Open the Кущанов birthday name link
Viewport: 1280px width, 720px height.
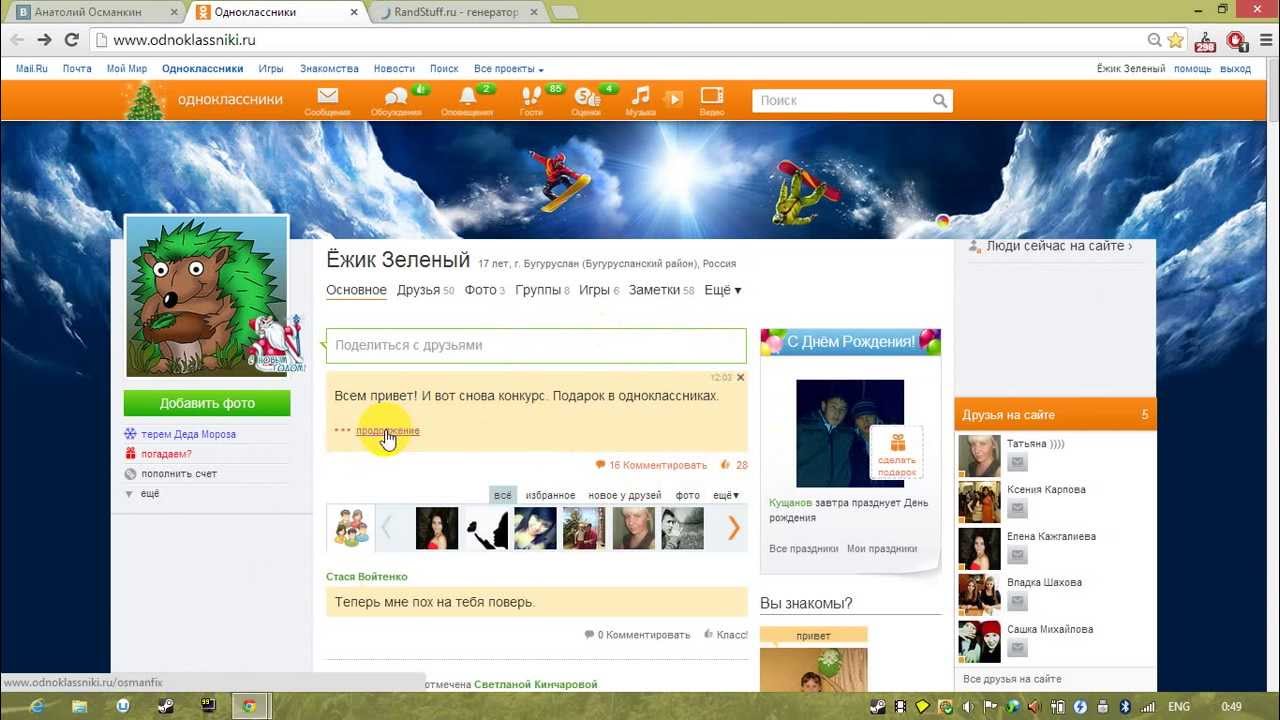pos(790,503)
